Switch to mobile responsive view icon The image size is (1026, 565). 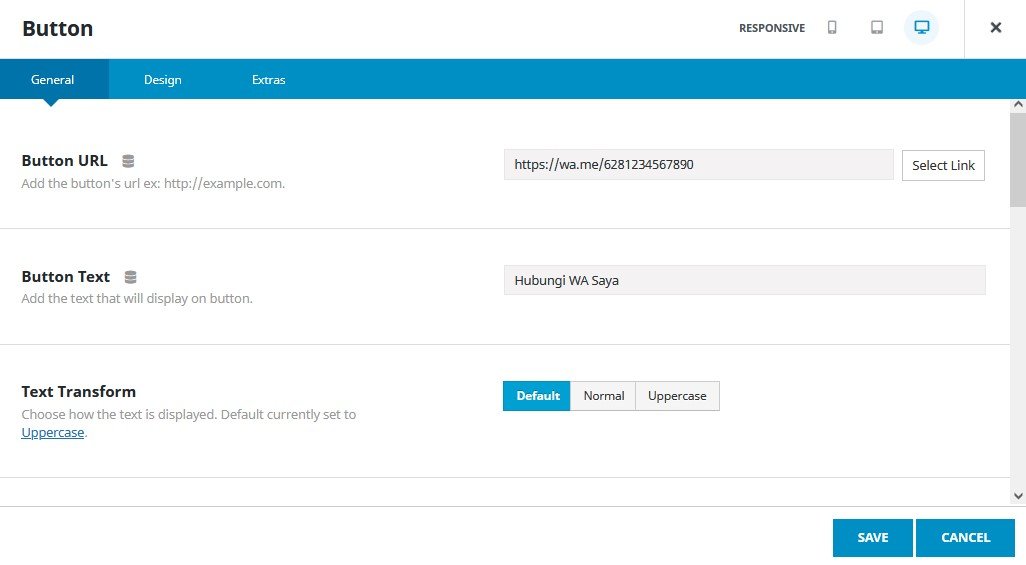(831, 28)
